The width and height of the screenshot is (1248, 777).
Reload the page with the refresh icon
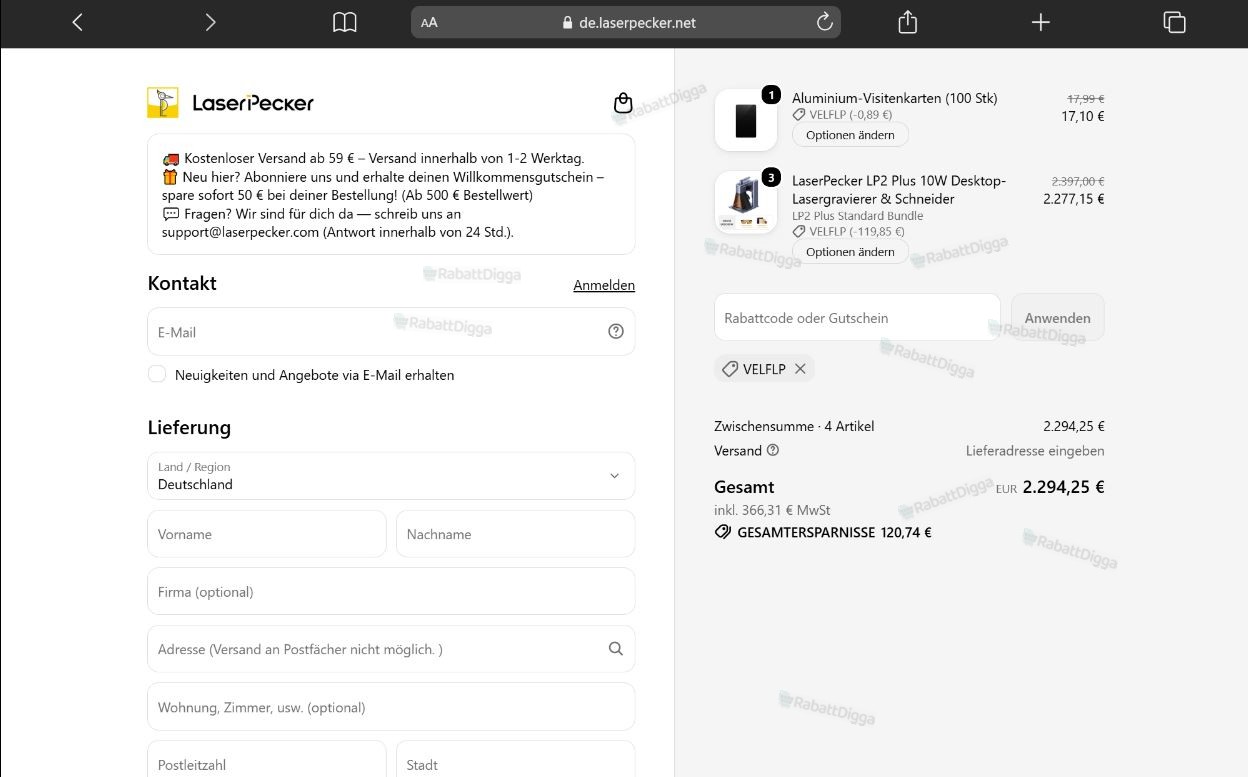[x=825, y=22]
